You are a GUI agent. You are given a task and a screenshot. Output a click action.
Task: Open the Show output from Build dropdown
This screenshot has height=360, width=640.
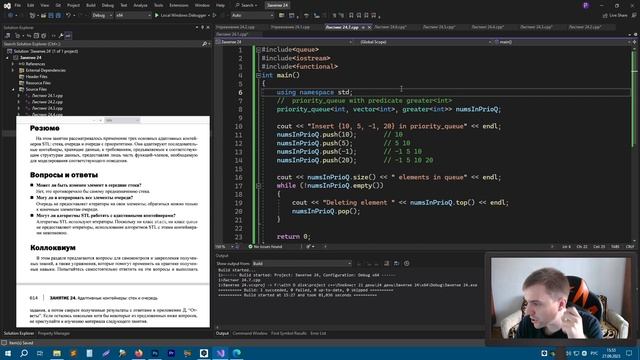(x=302, y=264)
